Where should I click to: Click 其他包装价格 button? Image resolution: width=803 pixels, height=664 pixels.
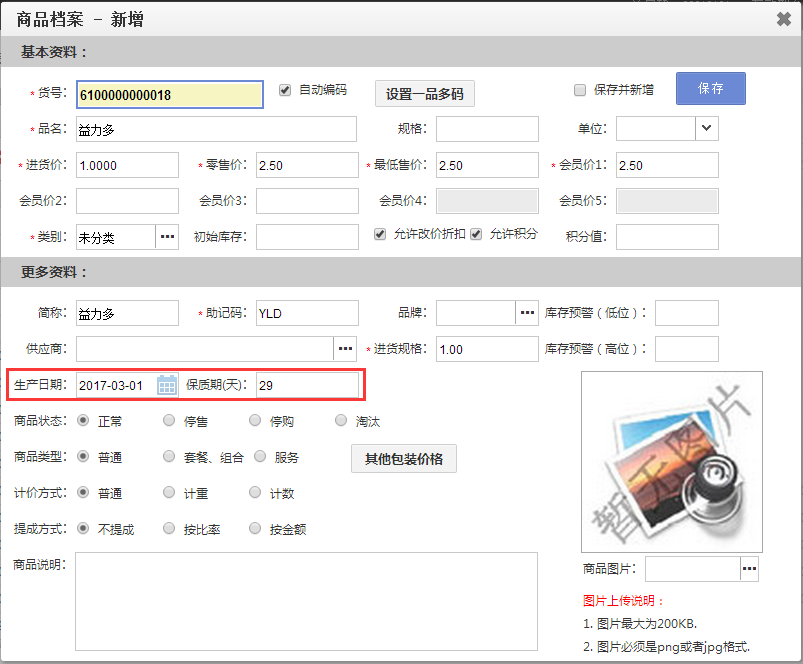coord(404,459)
